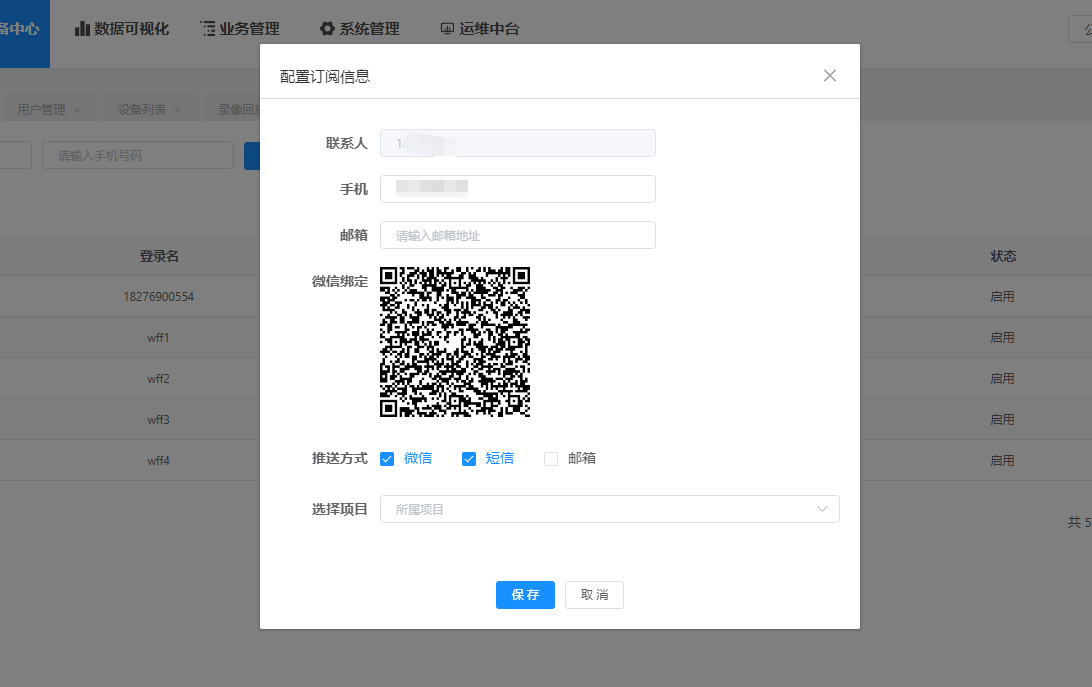Close the 设备列表 tab

coord(177,110)
